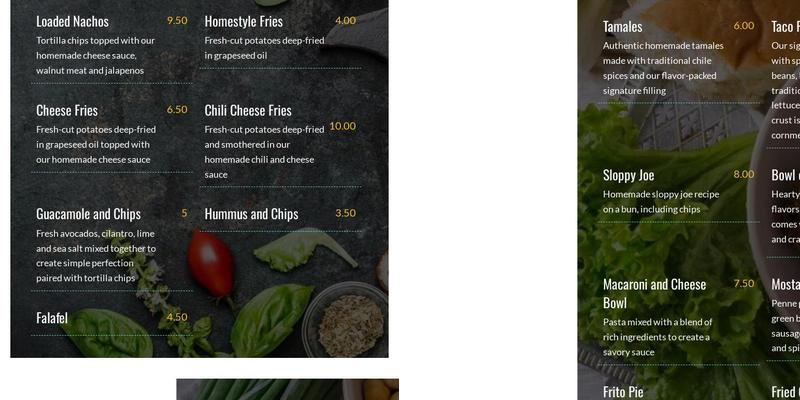Select the Homestyle Fries heading
Image resolution: width=800 pixels, height=400 pixels.
click(243, 21)
